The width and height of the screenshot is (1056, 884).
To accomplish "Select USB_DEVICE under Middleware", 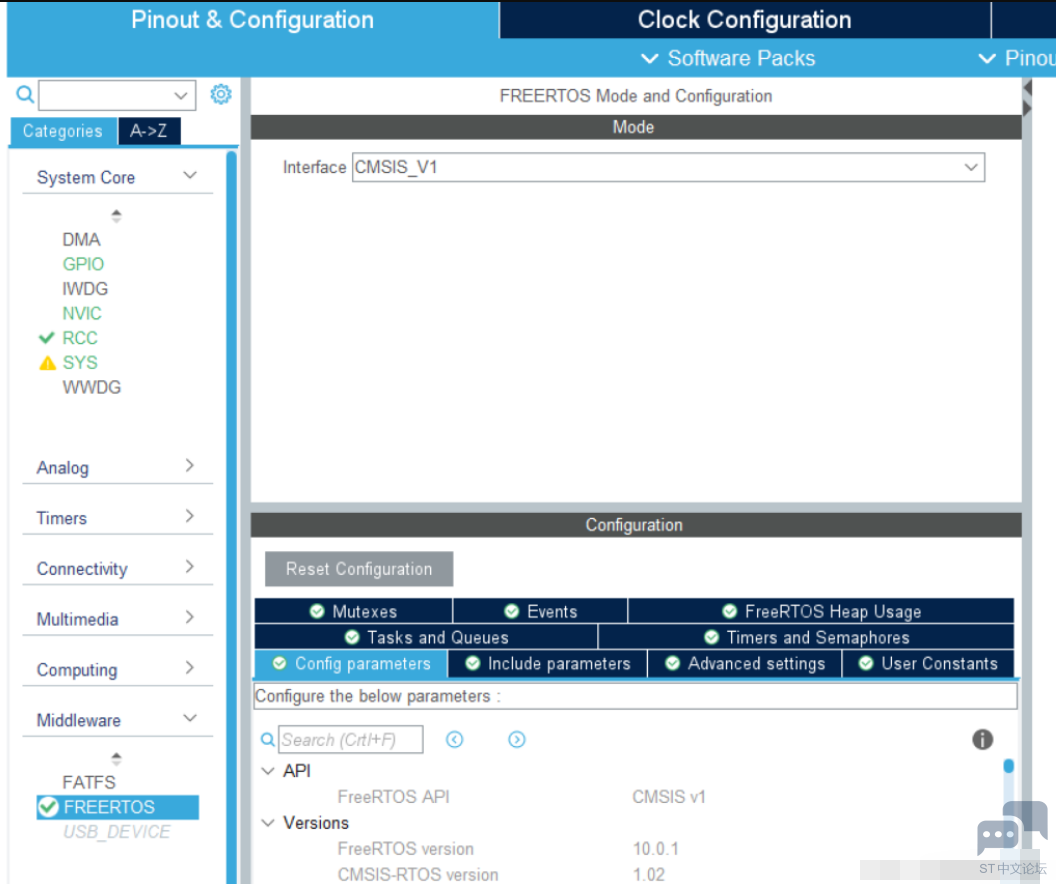I will coord(117,832).
